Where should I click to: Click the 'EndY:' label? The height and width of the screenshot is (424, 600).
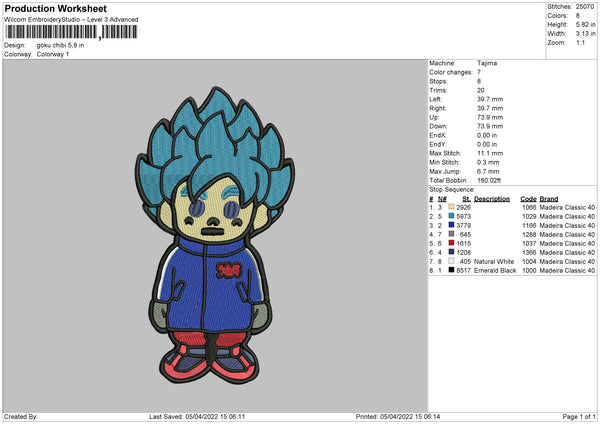tap(438, 144)
